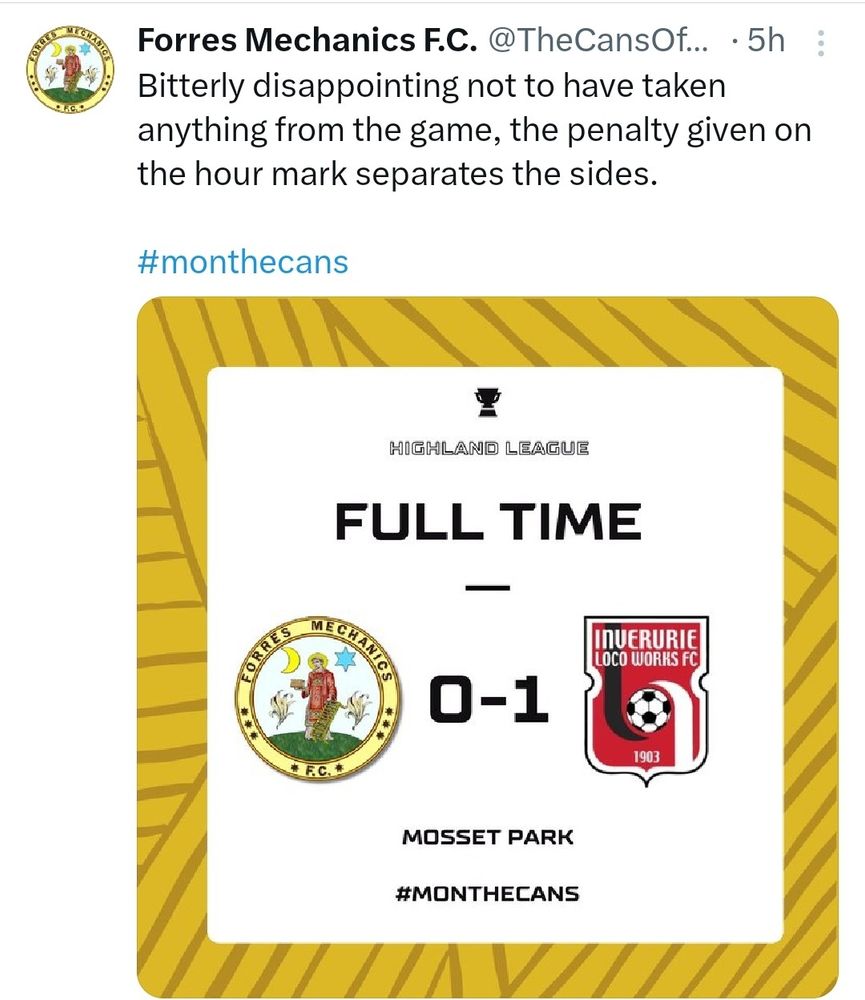Click the Inverurie Loco Works FC badge
The image size is (865, 1000).
pos(646,696)
